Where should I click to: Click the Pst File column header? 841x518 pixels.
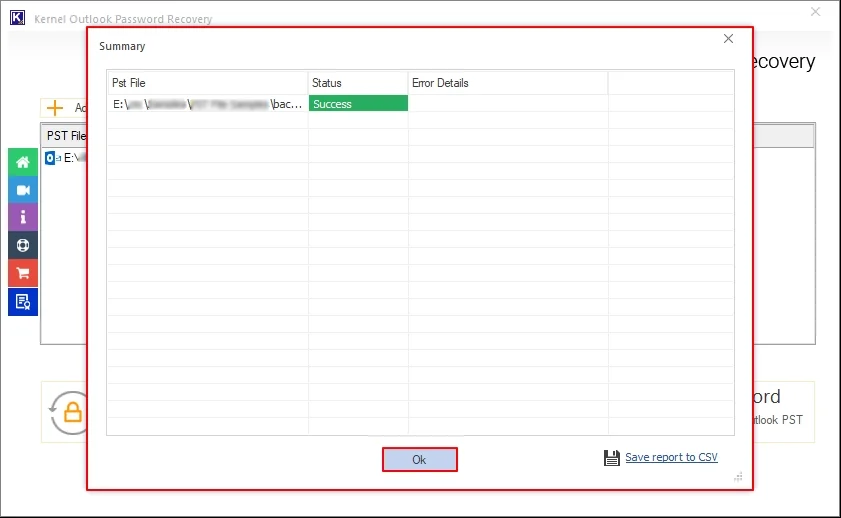[208, 83]
